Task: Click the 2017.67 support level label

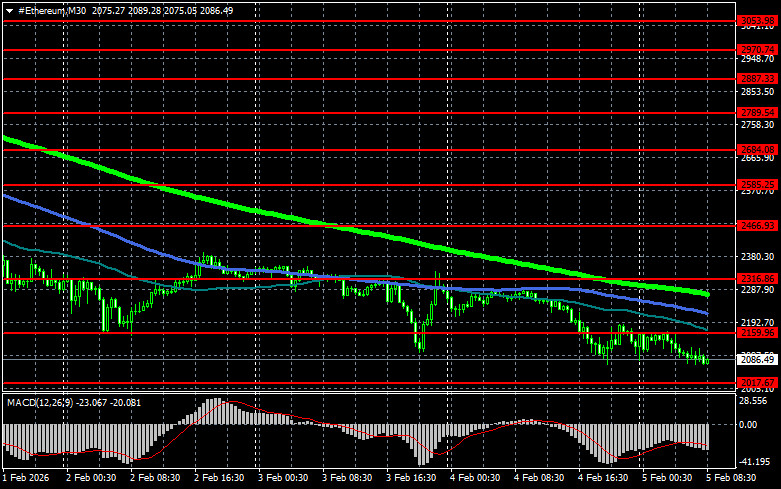Action: coord(757,382)
